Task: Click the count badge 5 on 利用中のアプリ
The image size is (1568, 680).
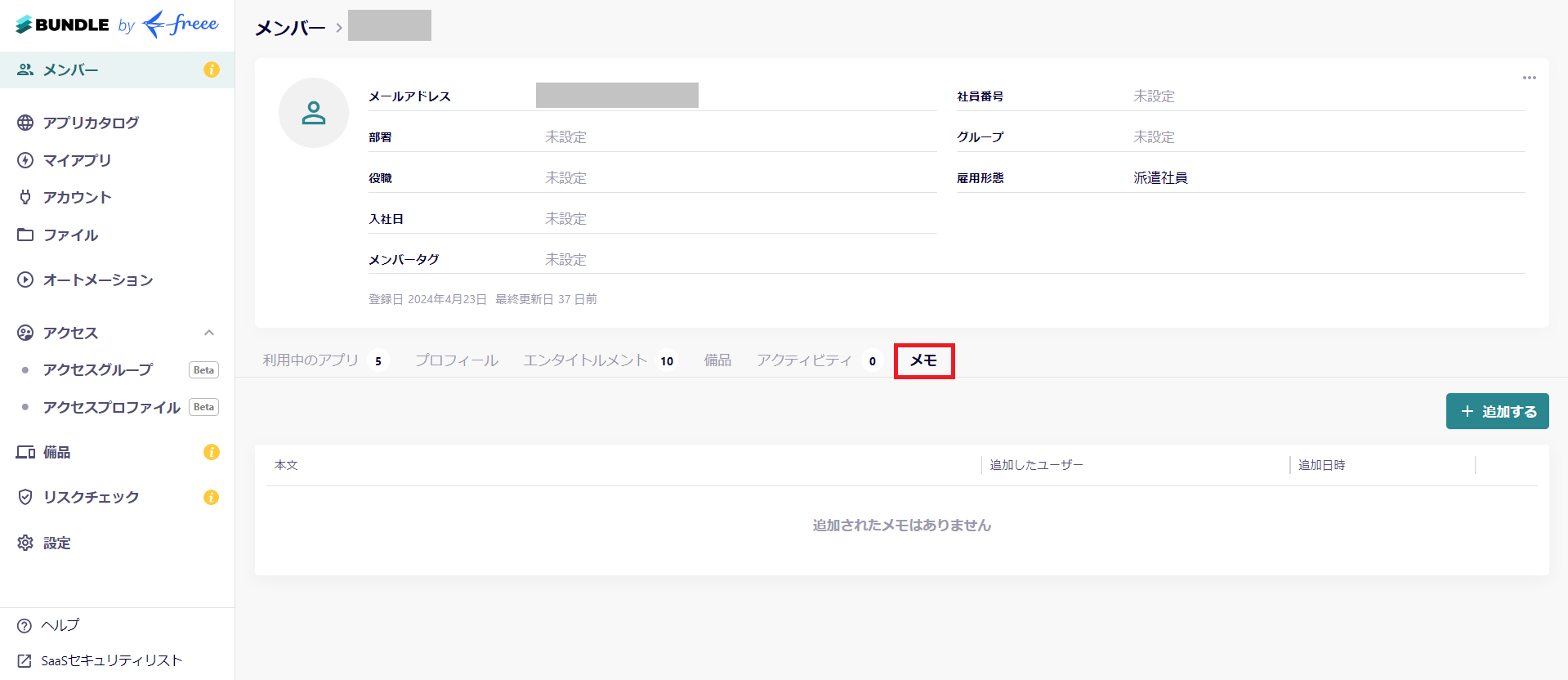Action: click(x=378, y=361)
